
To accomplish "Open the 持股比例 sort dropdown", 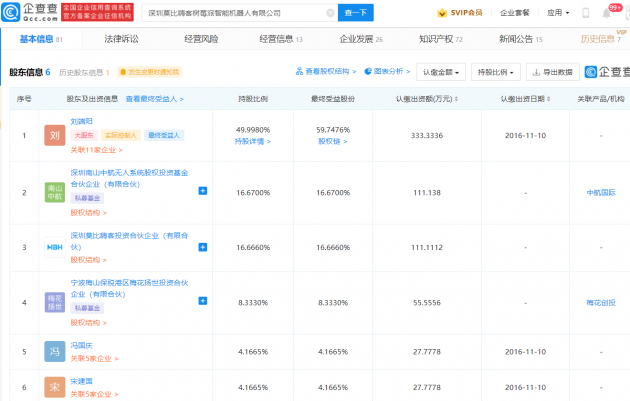I will click(x=495, y=72).
